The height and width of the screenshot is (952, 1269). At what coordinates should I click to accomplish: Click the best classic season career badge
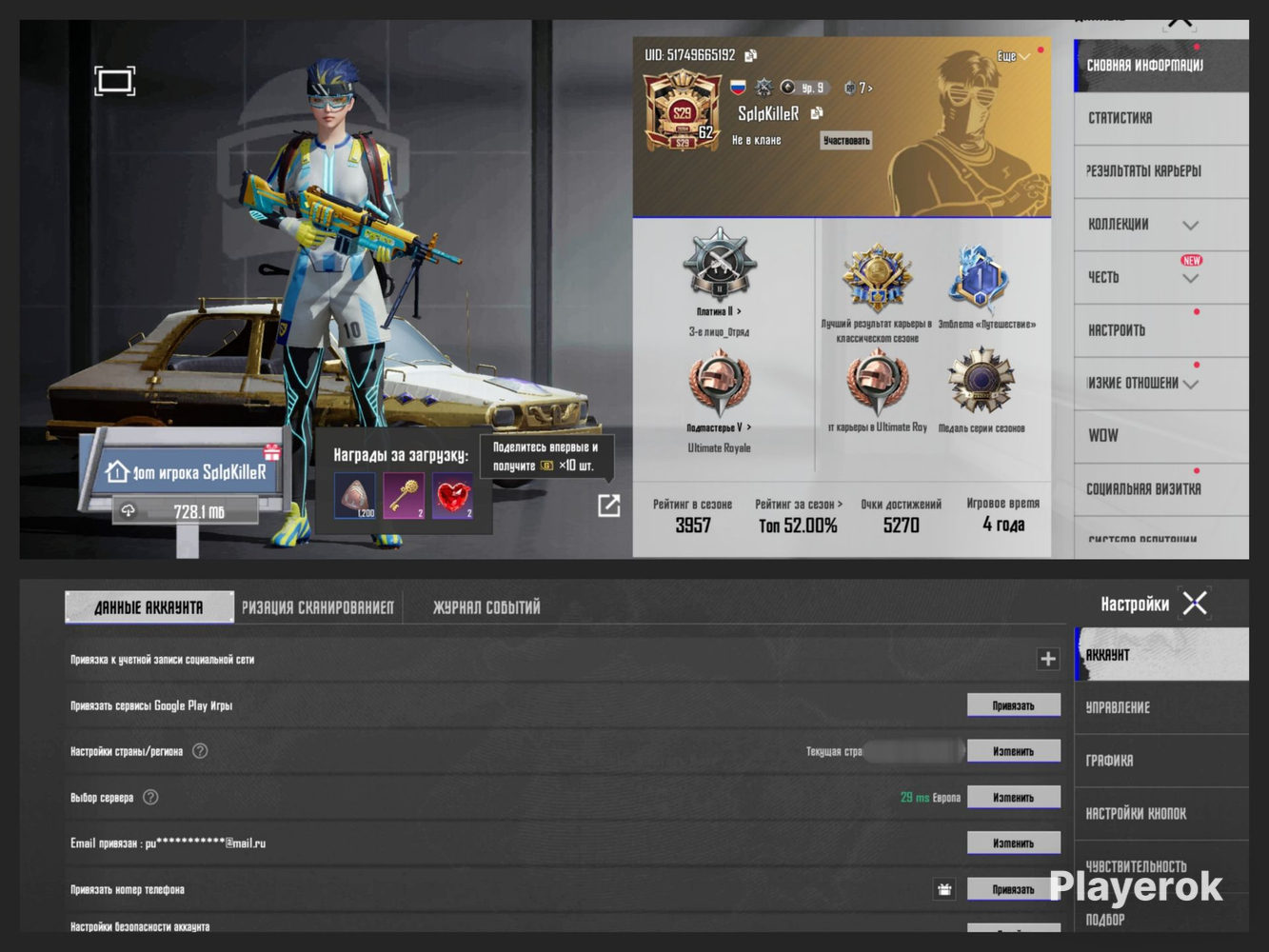click(877, 277)
